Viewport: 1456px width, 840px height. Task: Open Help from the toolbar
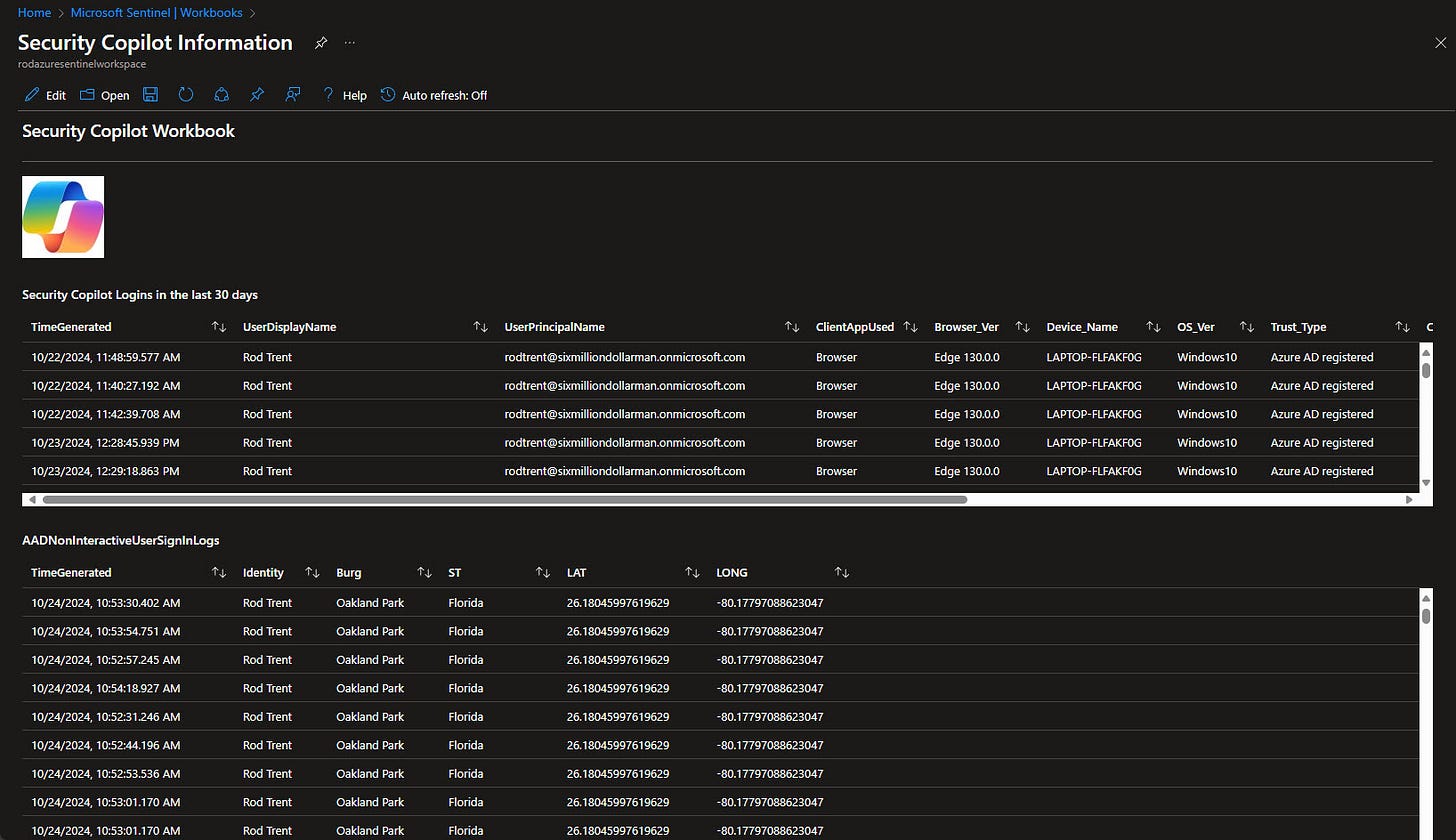(344, 95)
